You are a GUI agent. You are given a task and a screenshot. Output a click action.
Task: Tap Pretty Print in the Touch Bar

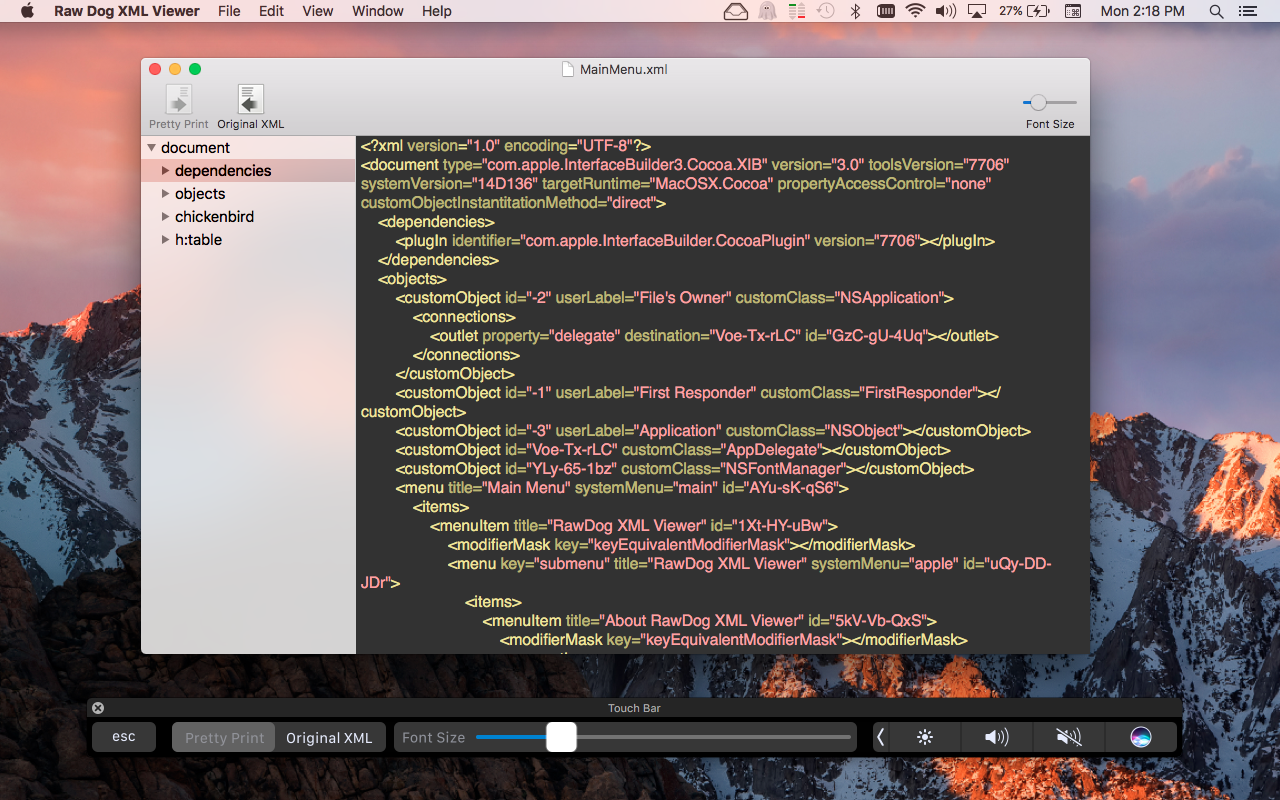pyautogui.click(x=224, y=737)
